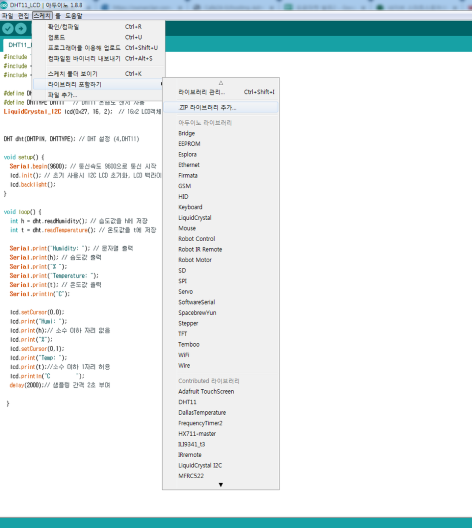Open the 도움말 menu in menu bar

[x=74, y=16]
